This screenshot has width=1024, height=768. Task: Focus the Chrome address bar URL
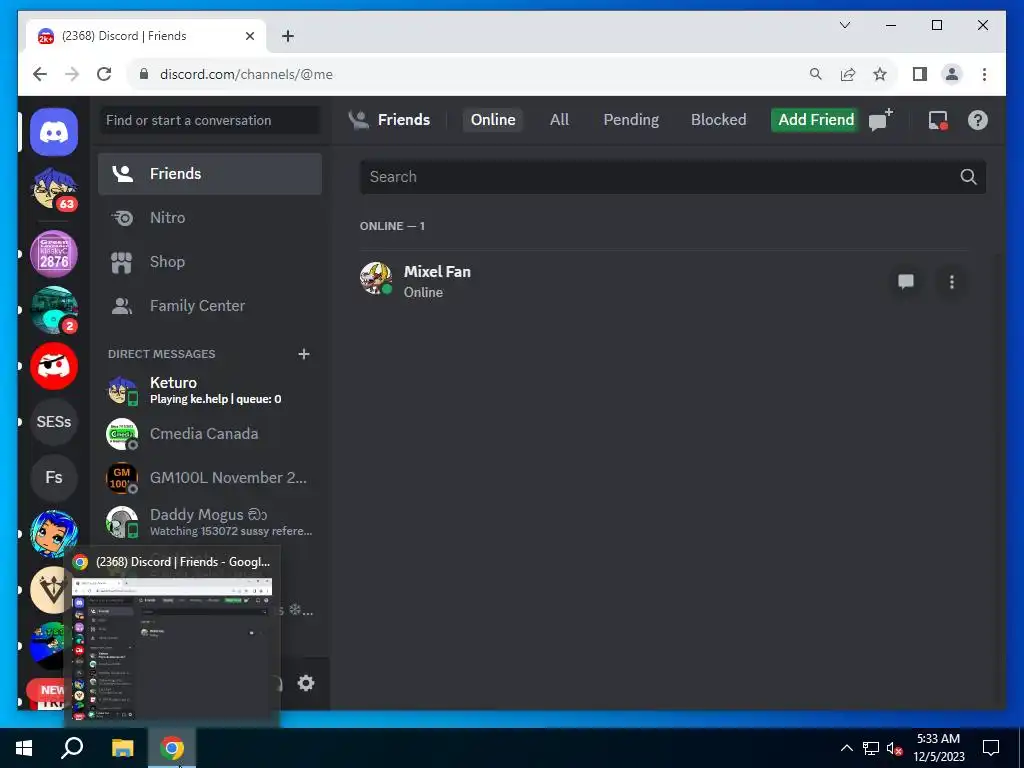tap(246, 74)
